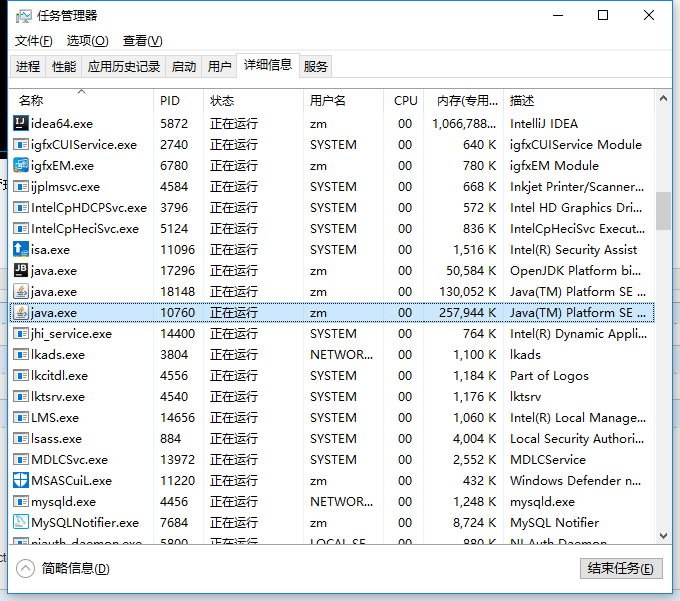Click the ijplmsvc.exe process icon
The image size is (680, 601).
point(21,186)
